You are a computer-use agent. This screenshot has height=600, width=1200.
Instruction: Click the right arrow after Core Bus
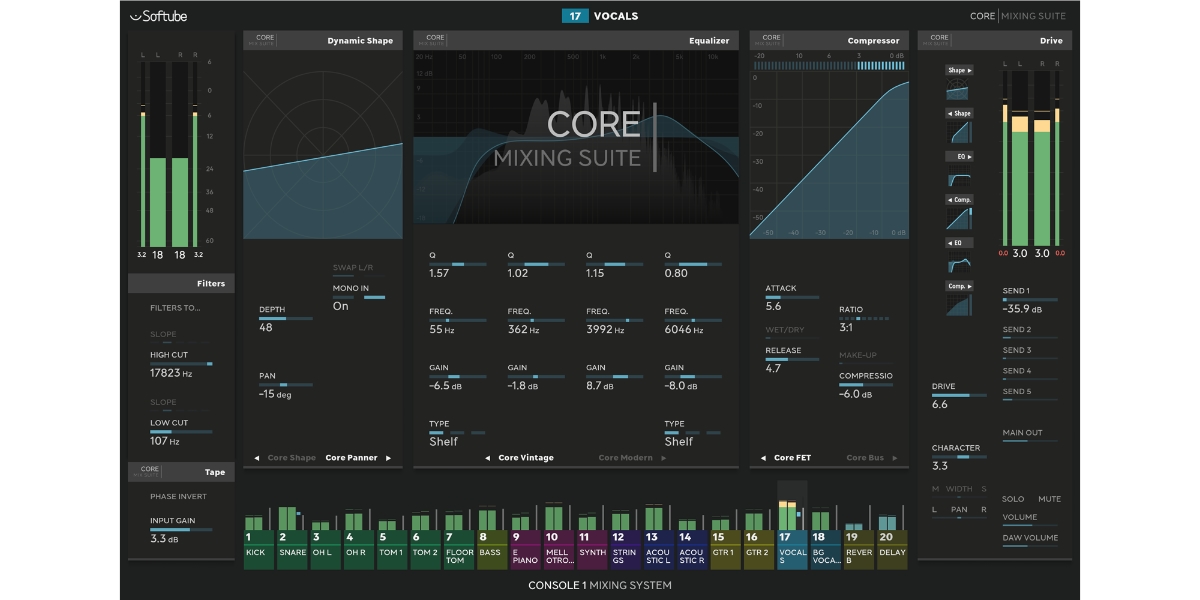pyautogui.click(x=895, y=458)
